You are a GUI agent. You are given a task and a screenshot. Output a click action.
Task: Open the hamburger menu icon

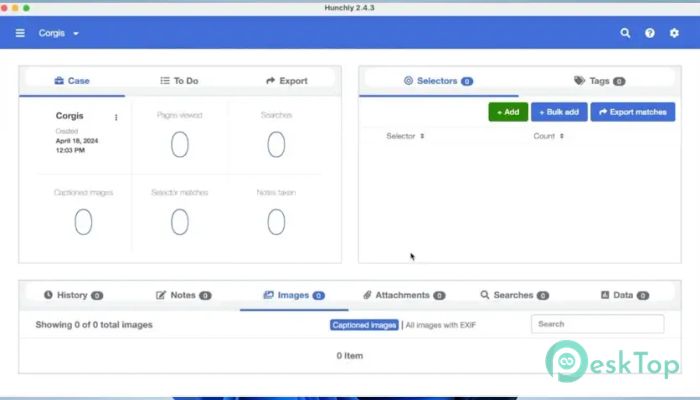(x=20, y=33)
